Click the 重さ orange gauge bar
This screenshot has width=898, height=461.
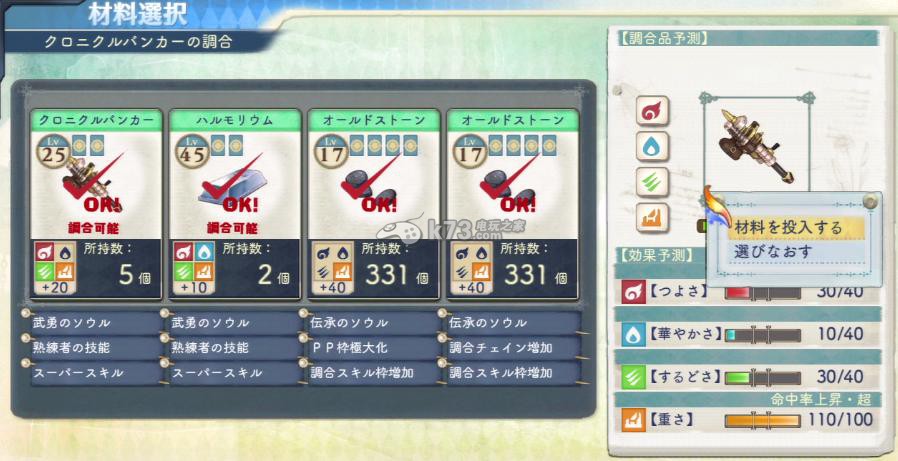(762, 420)
